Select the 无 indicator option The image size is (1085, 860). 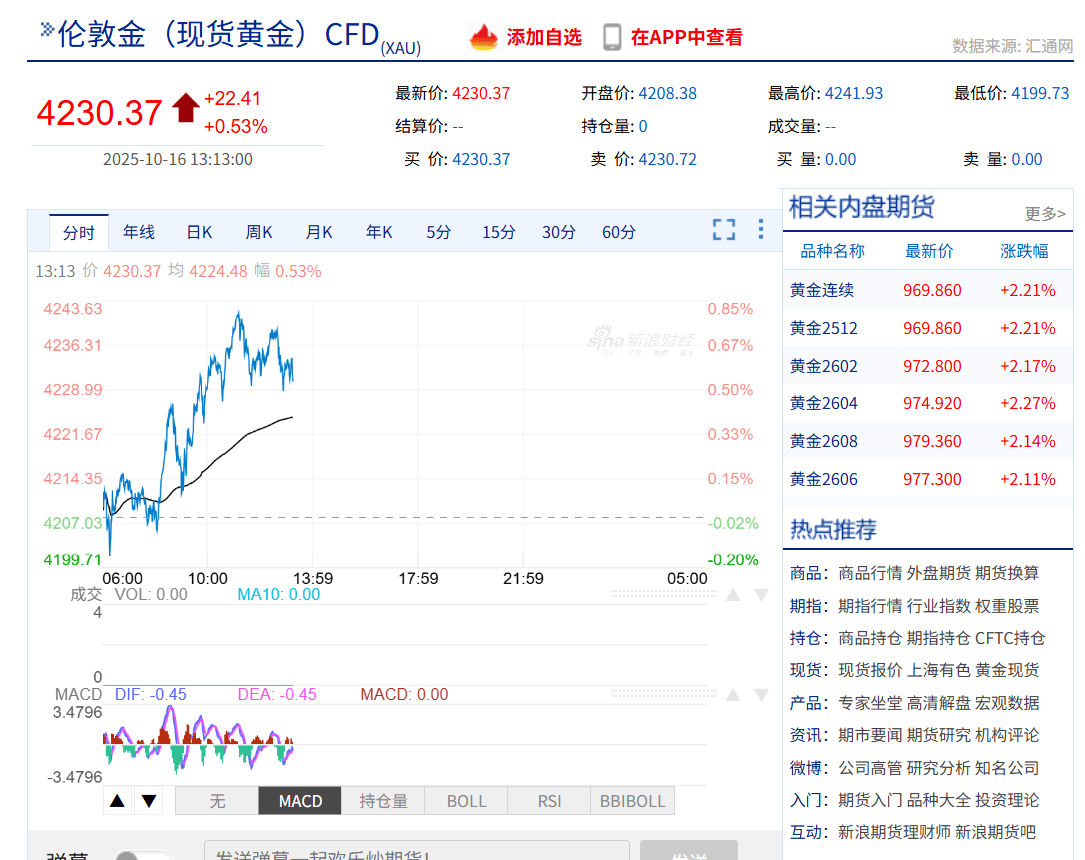point(217,801)
